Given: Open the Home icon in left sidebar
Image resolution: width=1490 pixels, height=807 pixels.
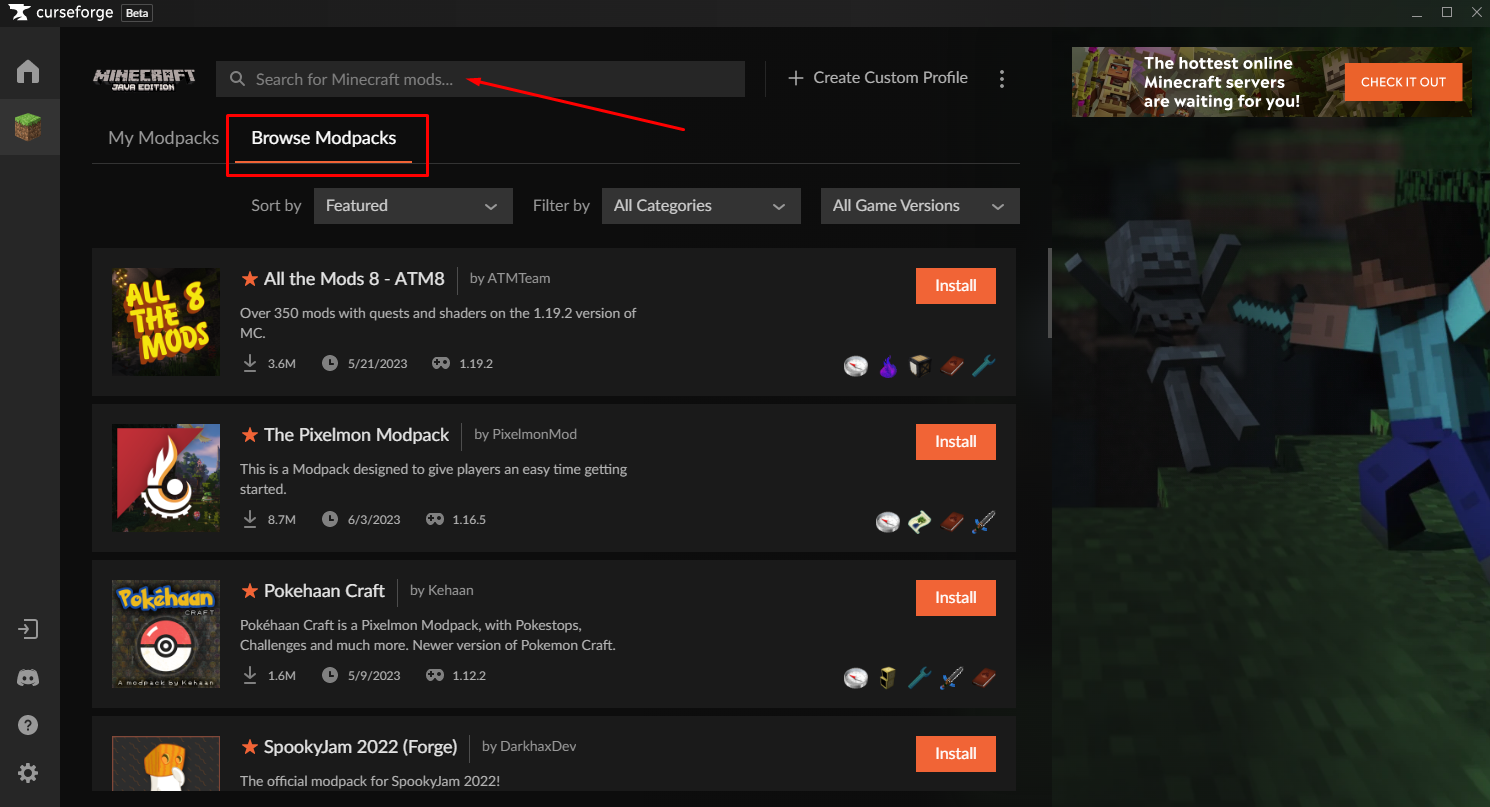Looking at the screenshot, I should [28, 72].
